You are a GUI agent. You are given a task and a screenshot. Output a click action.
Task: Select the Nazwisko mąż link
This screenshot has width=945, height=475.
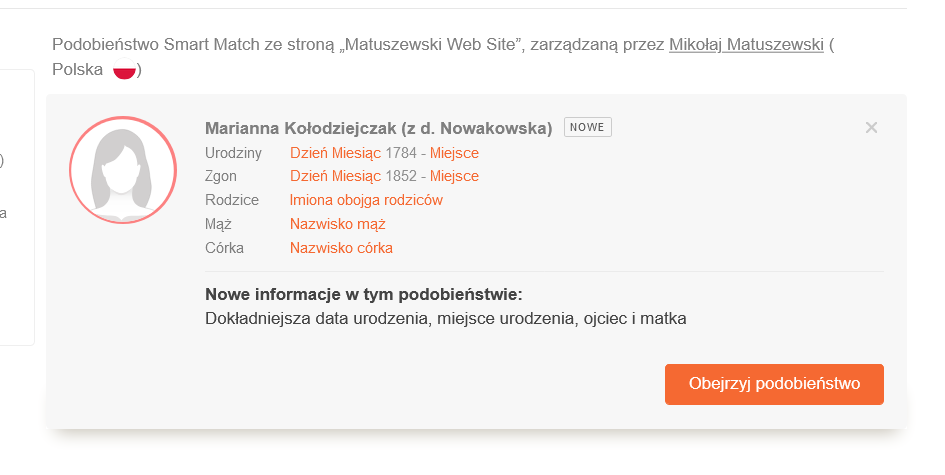coord(337,224)
